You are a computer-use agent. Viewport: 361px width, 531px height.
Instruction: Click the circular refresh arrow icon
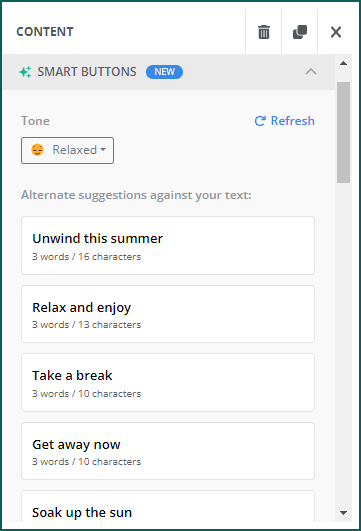coord(260,121)
